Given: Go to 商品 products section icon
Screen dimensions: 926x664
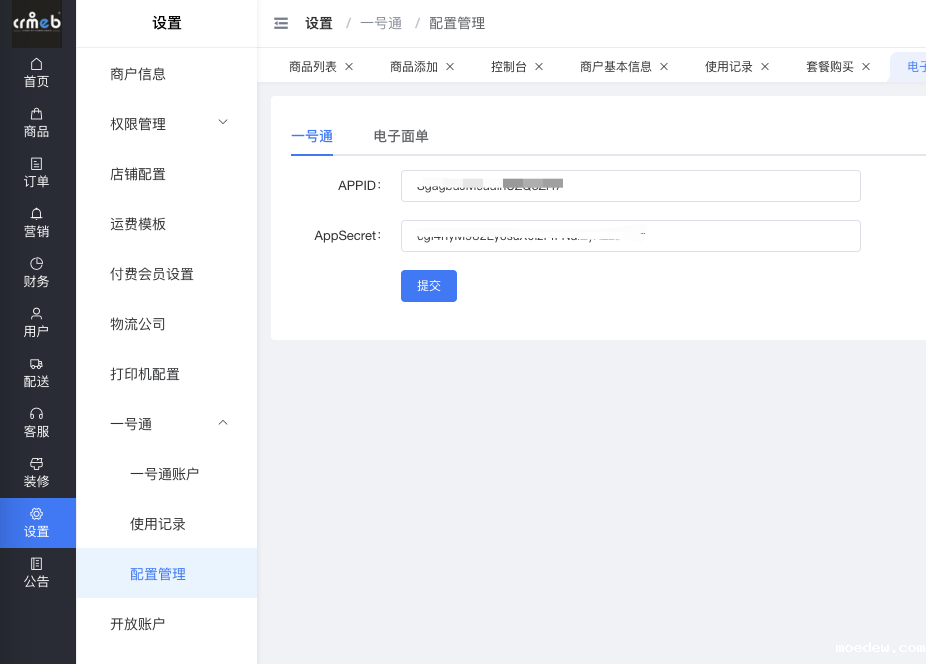Looking at the screenshot, I should (x=37, y=114).
